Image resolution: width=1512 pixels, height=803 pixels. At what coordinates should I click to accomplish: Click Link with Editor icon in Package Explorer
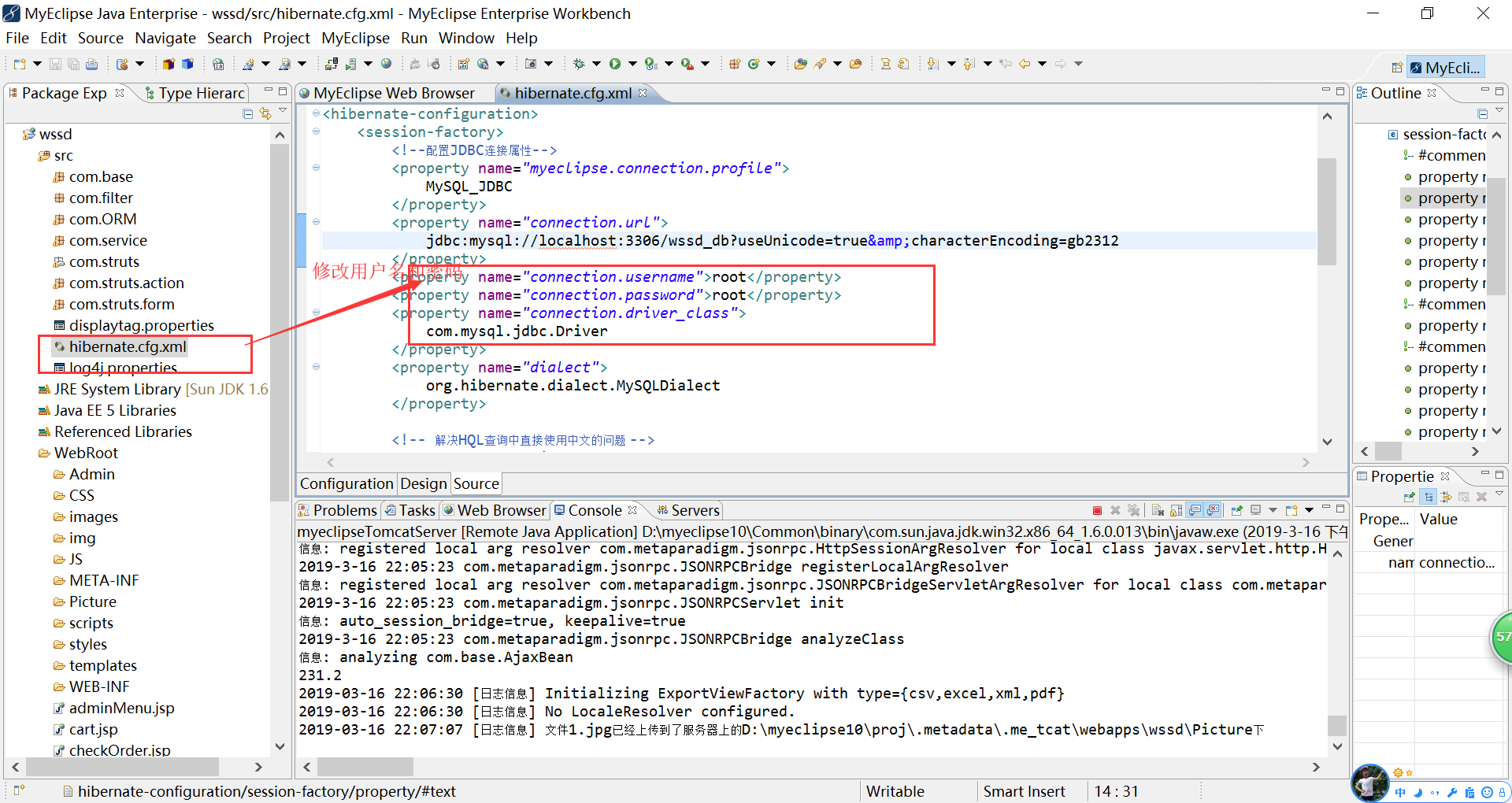pos(265,114)
